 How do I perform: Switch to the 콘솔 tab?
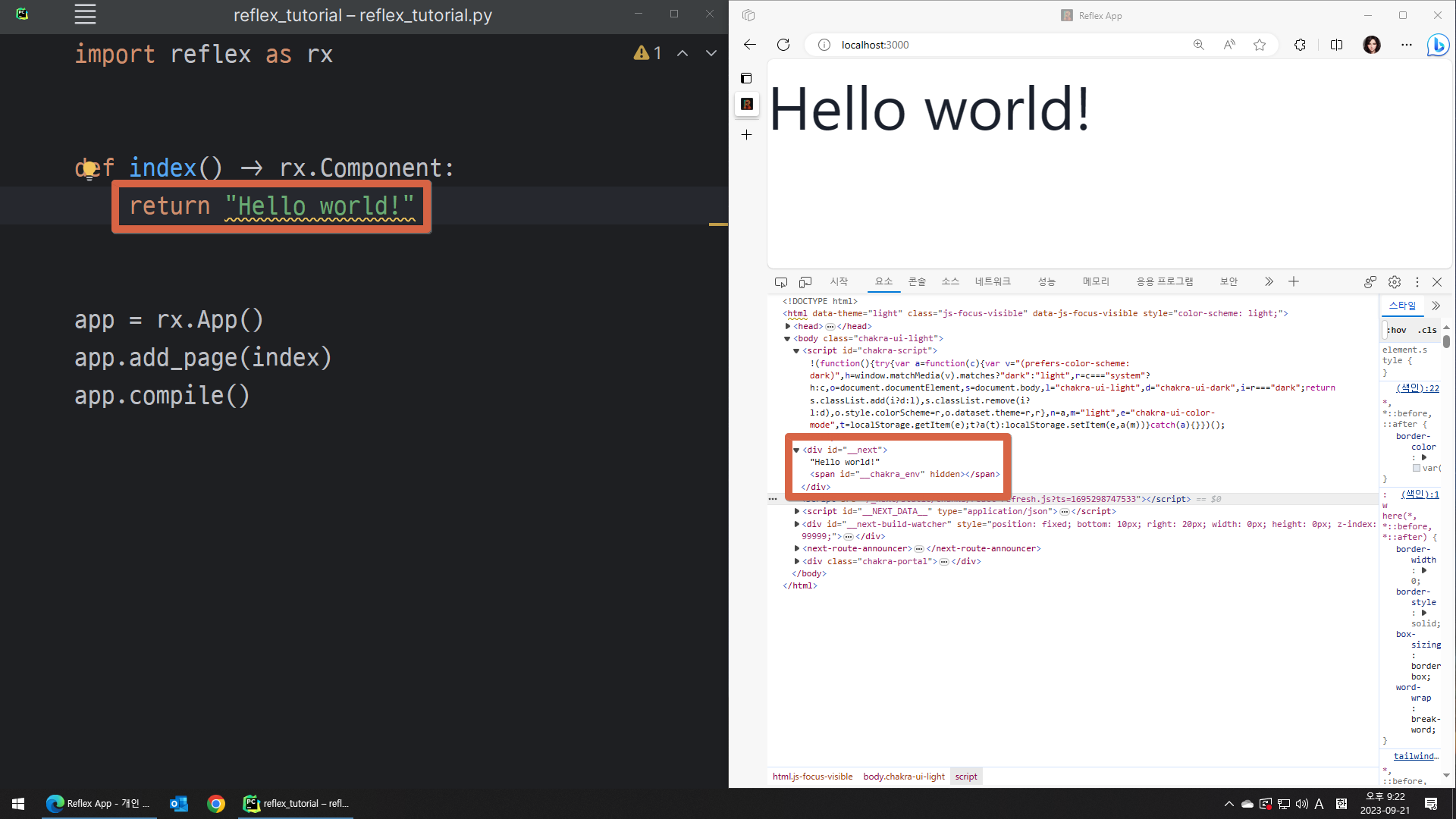click(917, 281)
